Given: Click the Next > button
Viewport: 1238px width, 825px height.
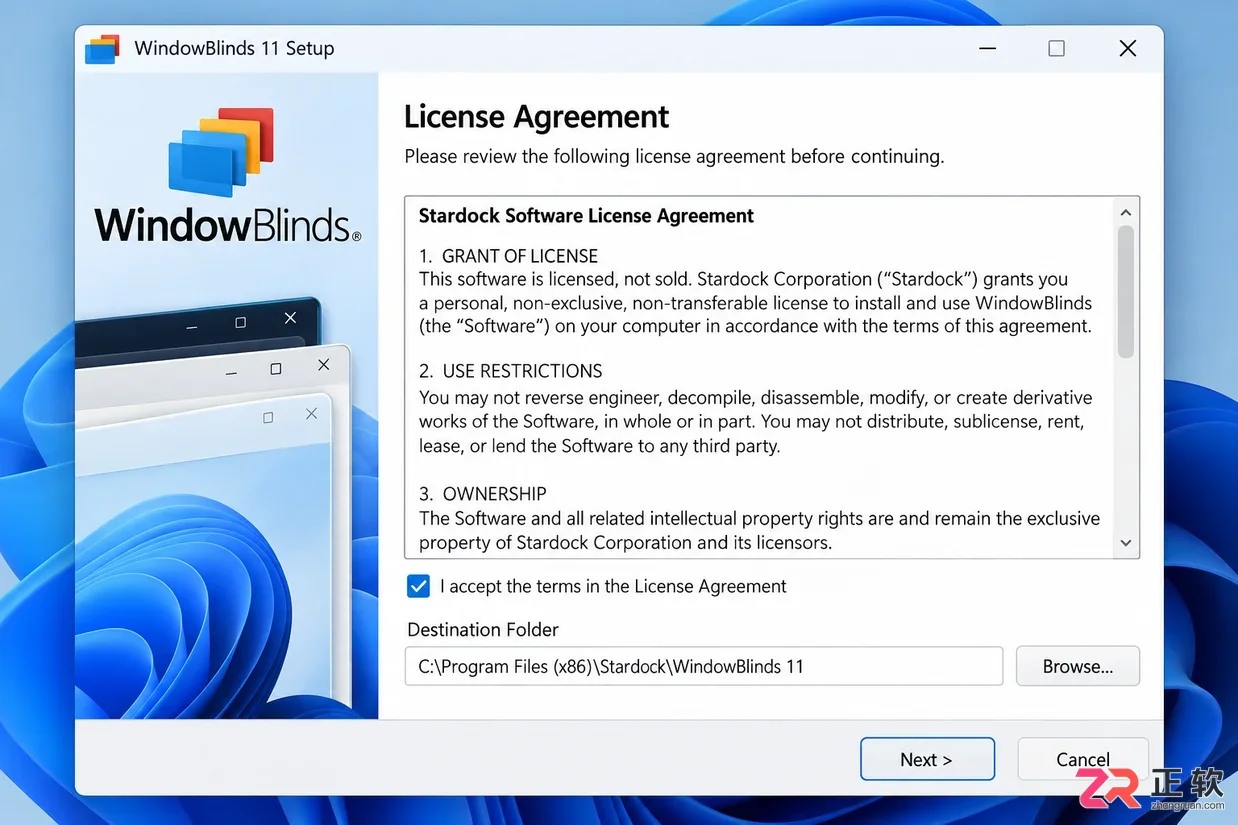Looking at the screenshot, I should (x=927, y=759).
